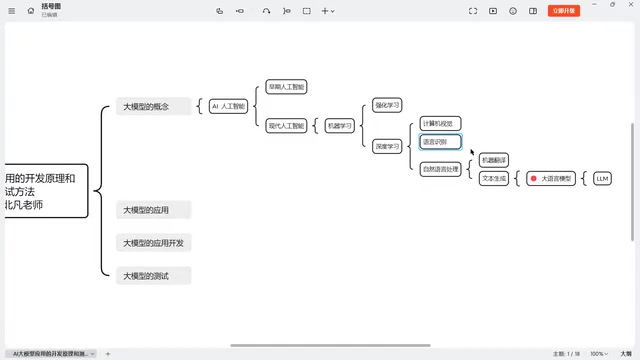
Task: Click the orange 立即升级 upgrade button
Action: tap(564, 11)
